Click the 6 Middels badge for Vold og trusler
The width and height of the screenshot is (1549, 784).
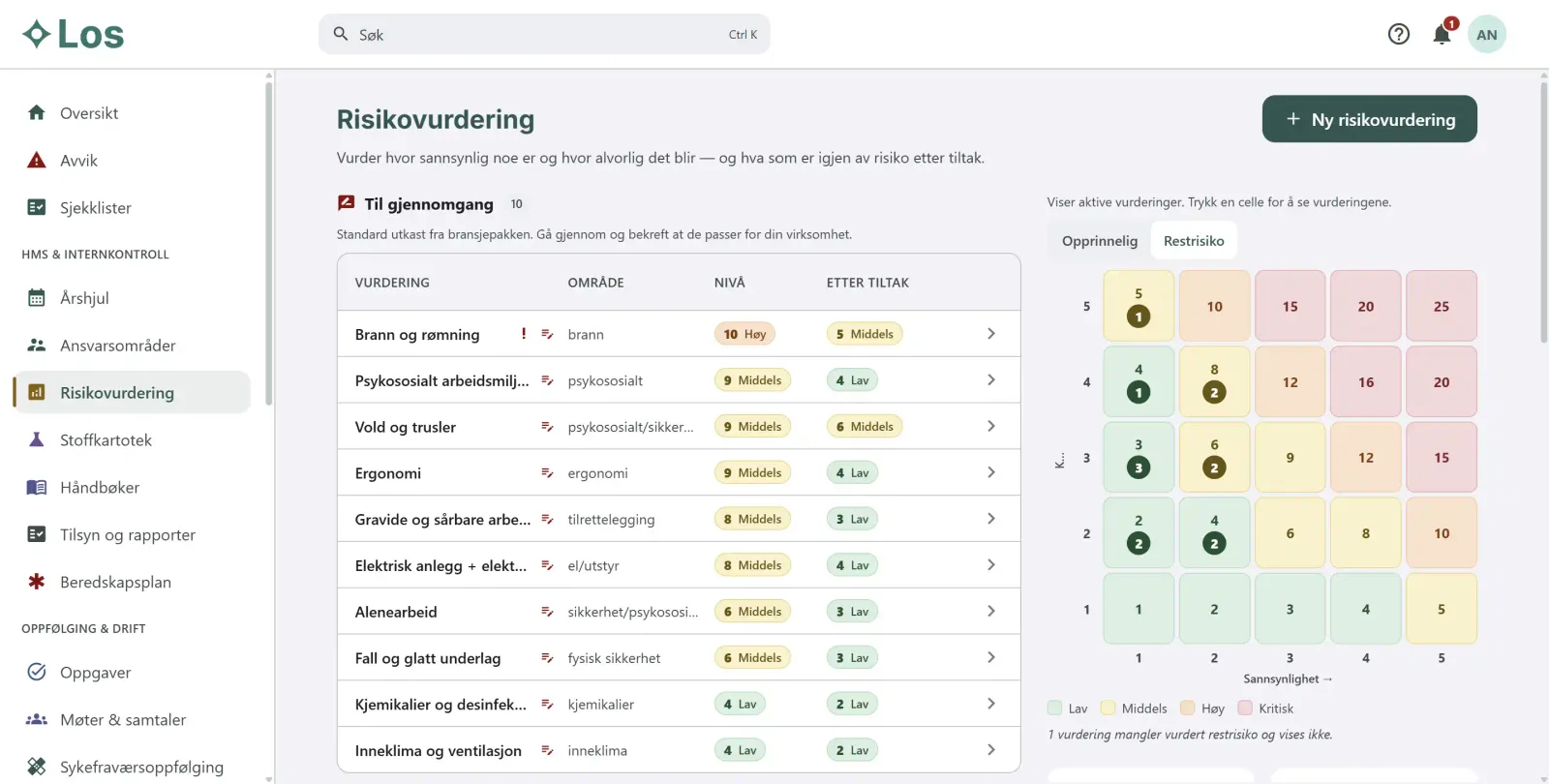coord(864,427)
